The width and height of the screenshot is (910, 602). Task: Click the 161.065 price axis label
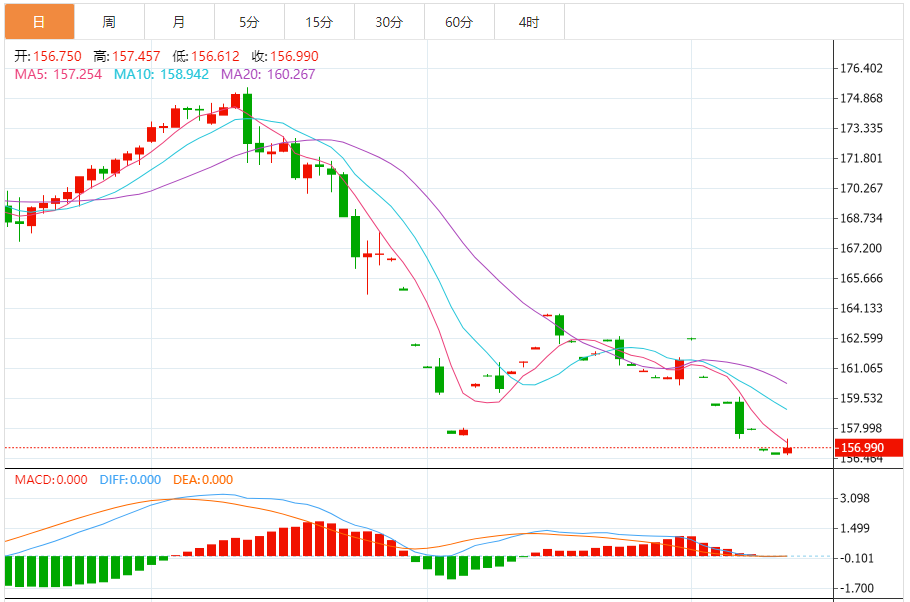coord(862,368)
